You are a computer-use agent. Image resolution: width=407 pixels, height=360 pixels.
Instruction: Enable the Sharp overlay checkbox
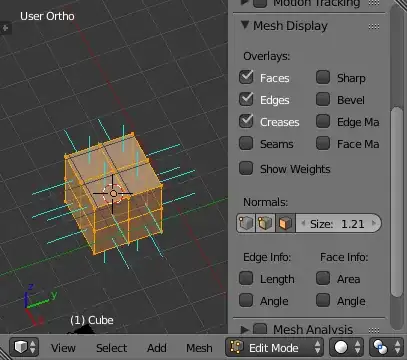tap(323, 77)
